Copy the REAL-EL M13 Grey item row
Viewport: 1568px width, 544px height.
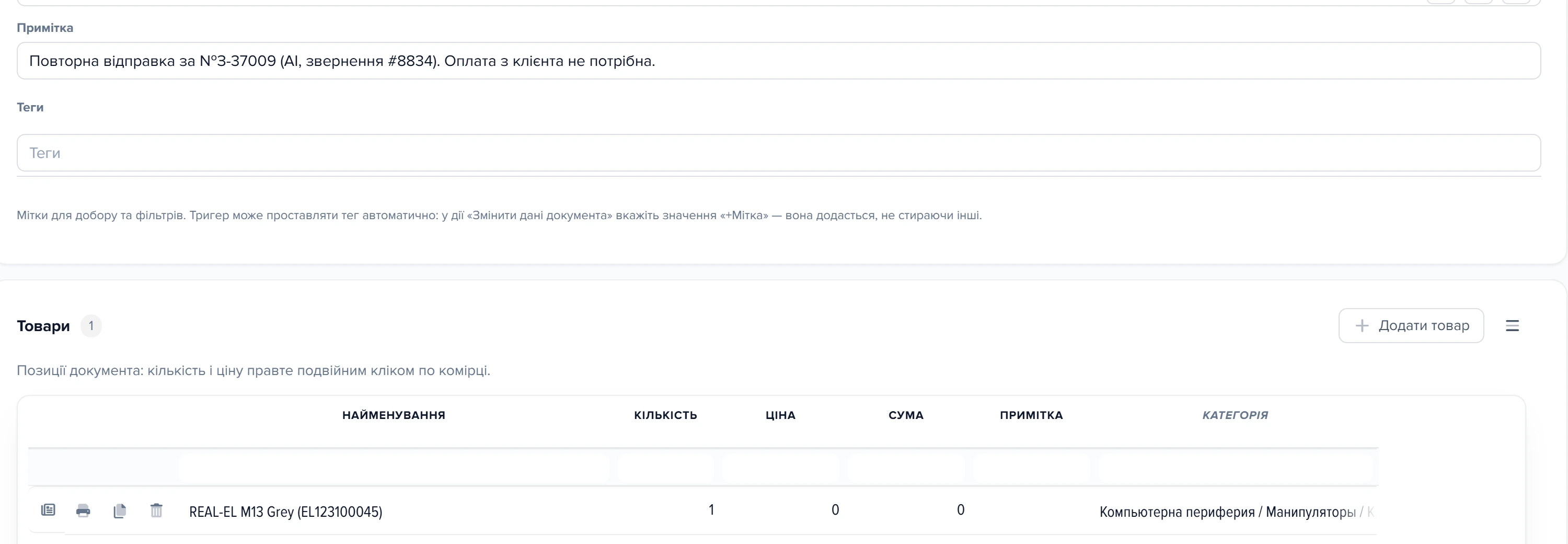120,511
